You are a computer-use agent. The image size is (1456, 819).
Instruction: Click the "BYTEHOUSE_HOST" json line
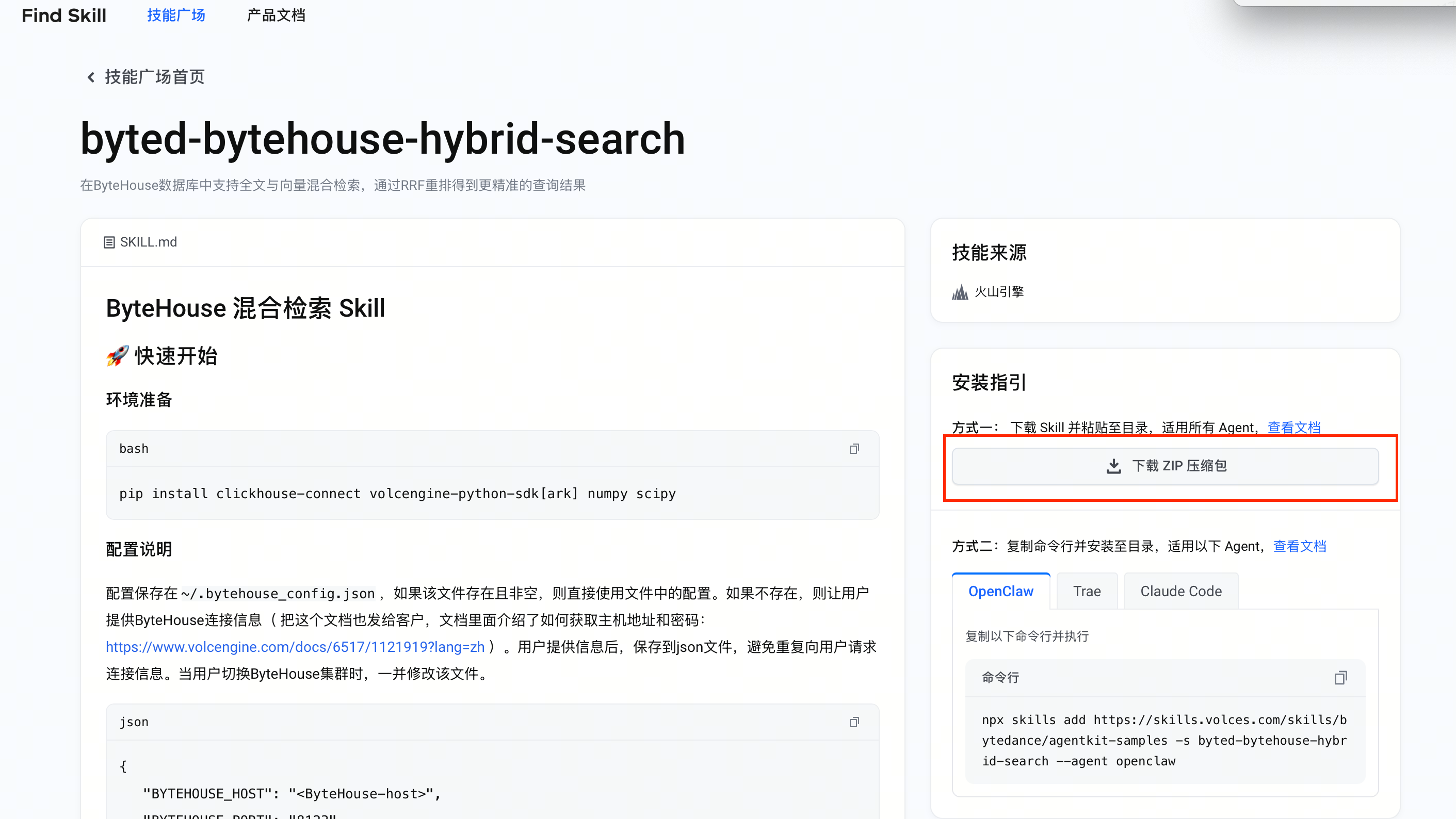click(x=292, y=794)
